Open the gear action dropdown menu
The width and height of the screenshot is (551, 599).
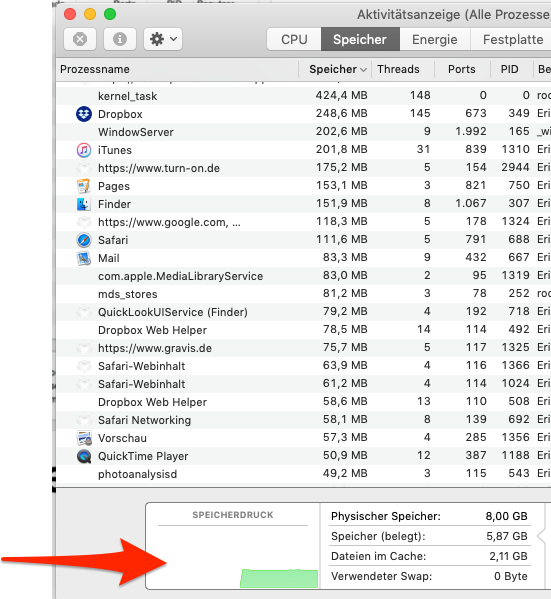(x=163, y=39)
